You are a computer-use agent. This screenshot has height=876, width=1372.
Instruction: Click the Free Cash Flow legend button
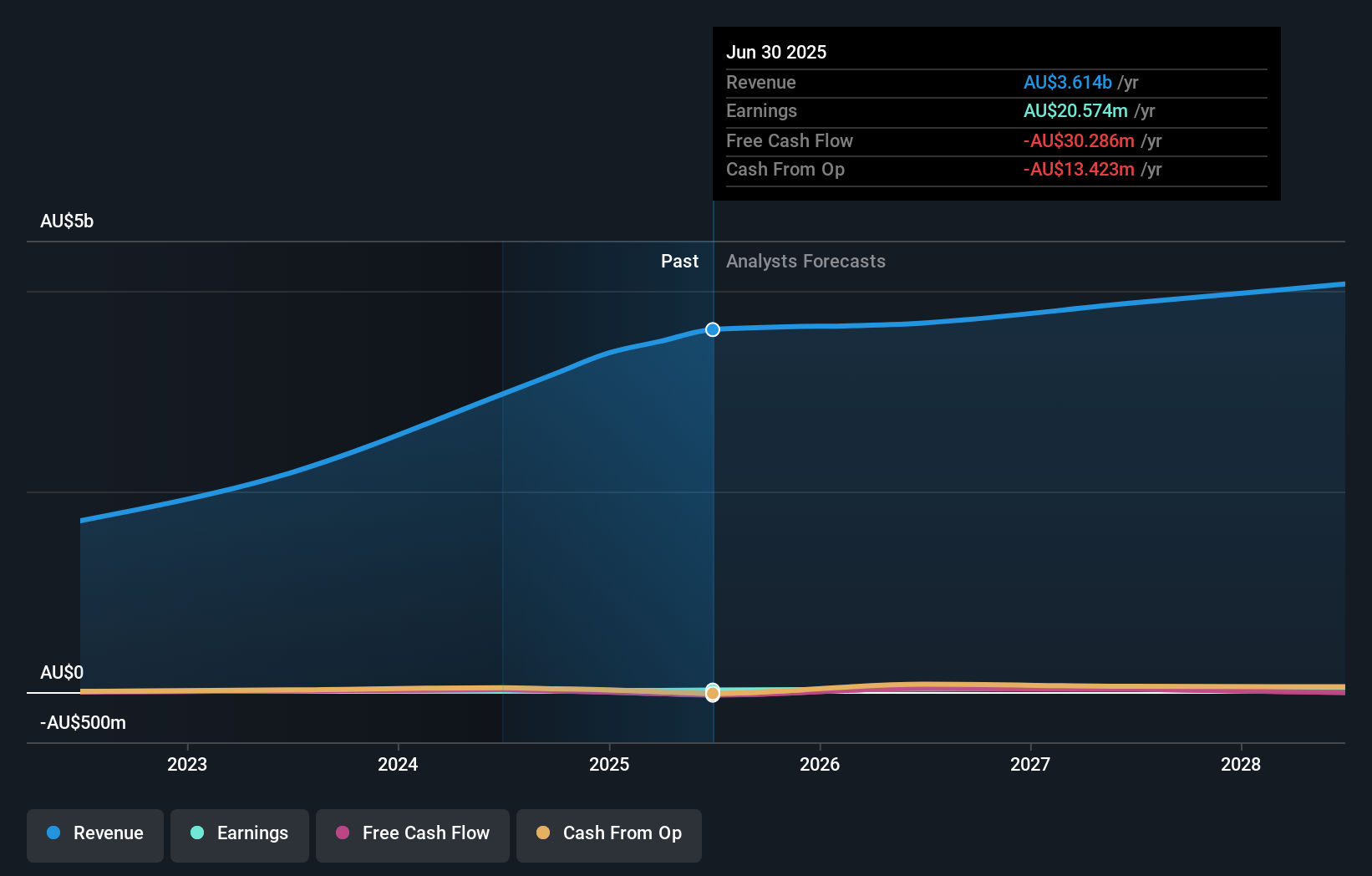(412, 833)
